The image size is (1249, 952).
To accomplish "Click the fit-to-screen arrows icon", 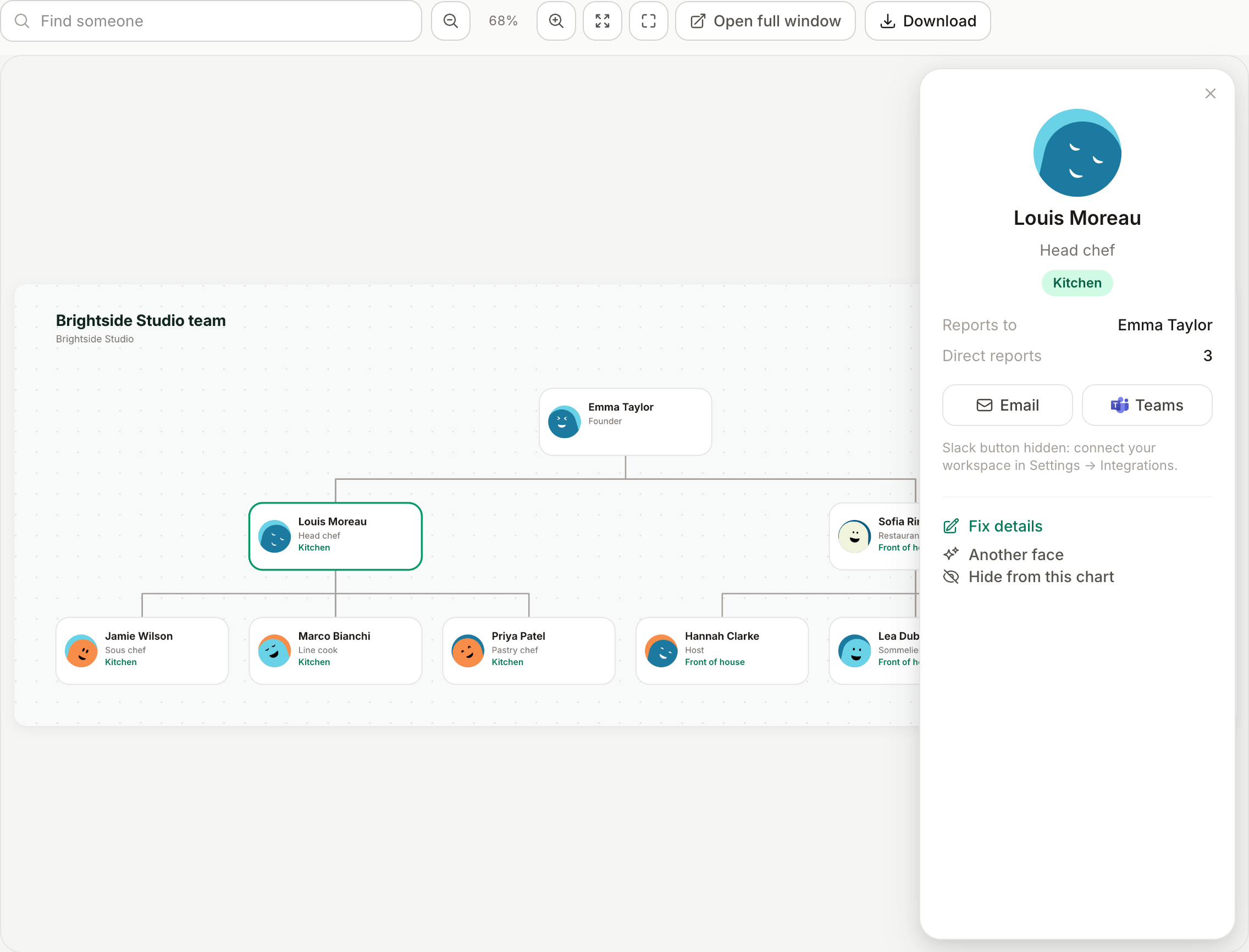I will click(x=603, y=21).
